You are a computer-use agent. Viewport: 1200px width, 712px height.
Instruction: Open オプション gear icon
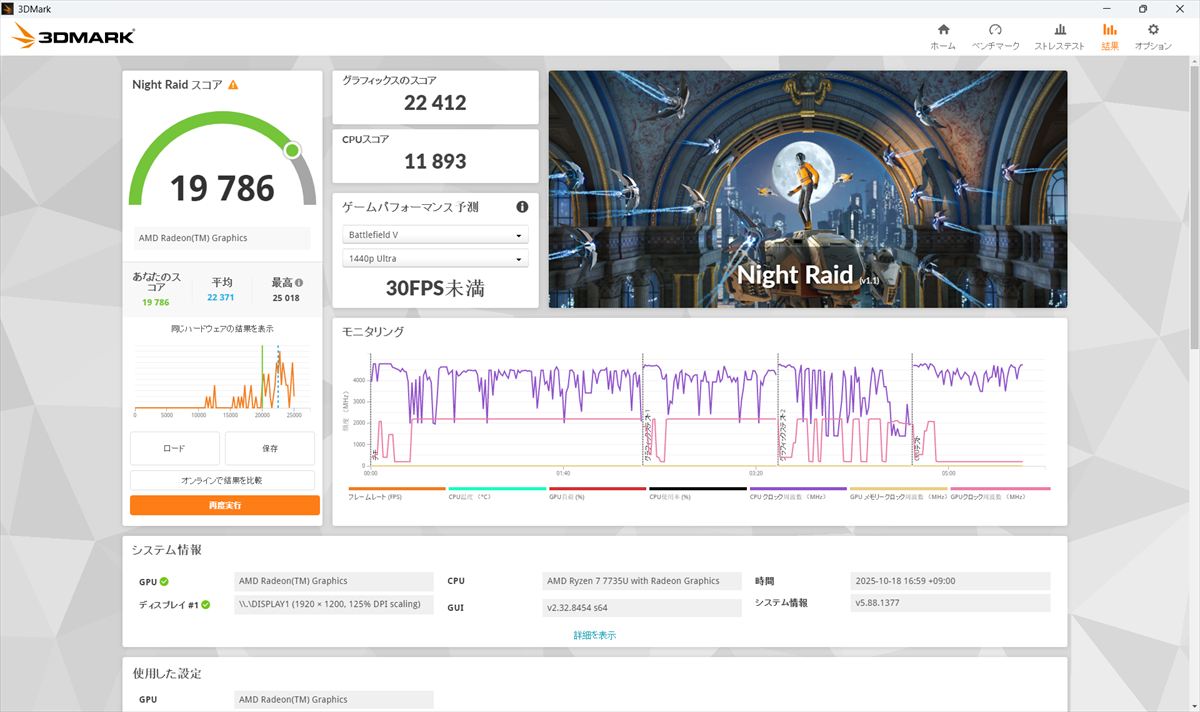(1153, 31)
